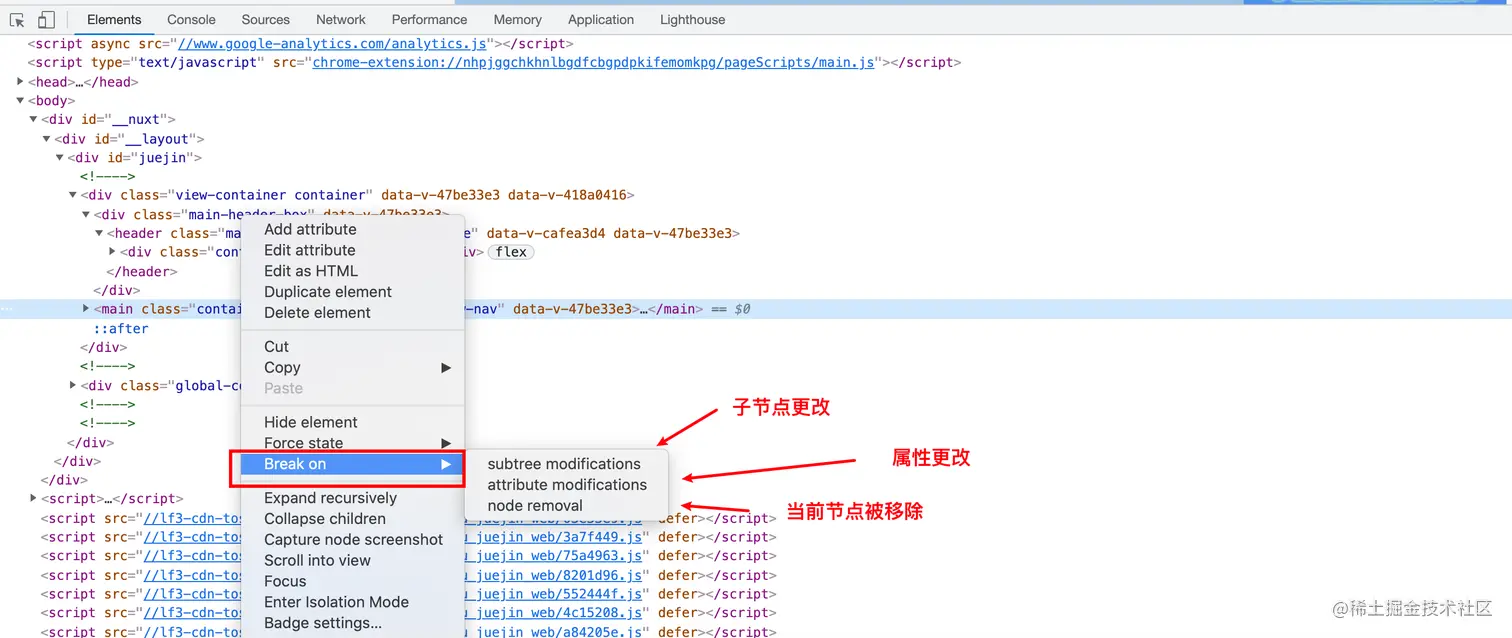This screenshot has height=638, width=1512.
Task: Switch to the Performance tab
Action: (429, 19)
